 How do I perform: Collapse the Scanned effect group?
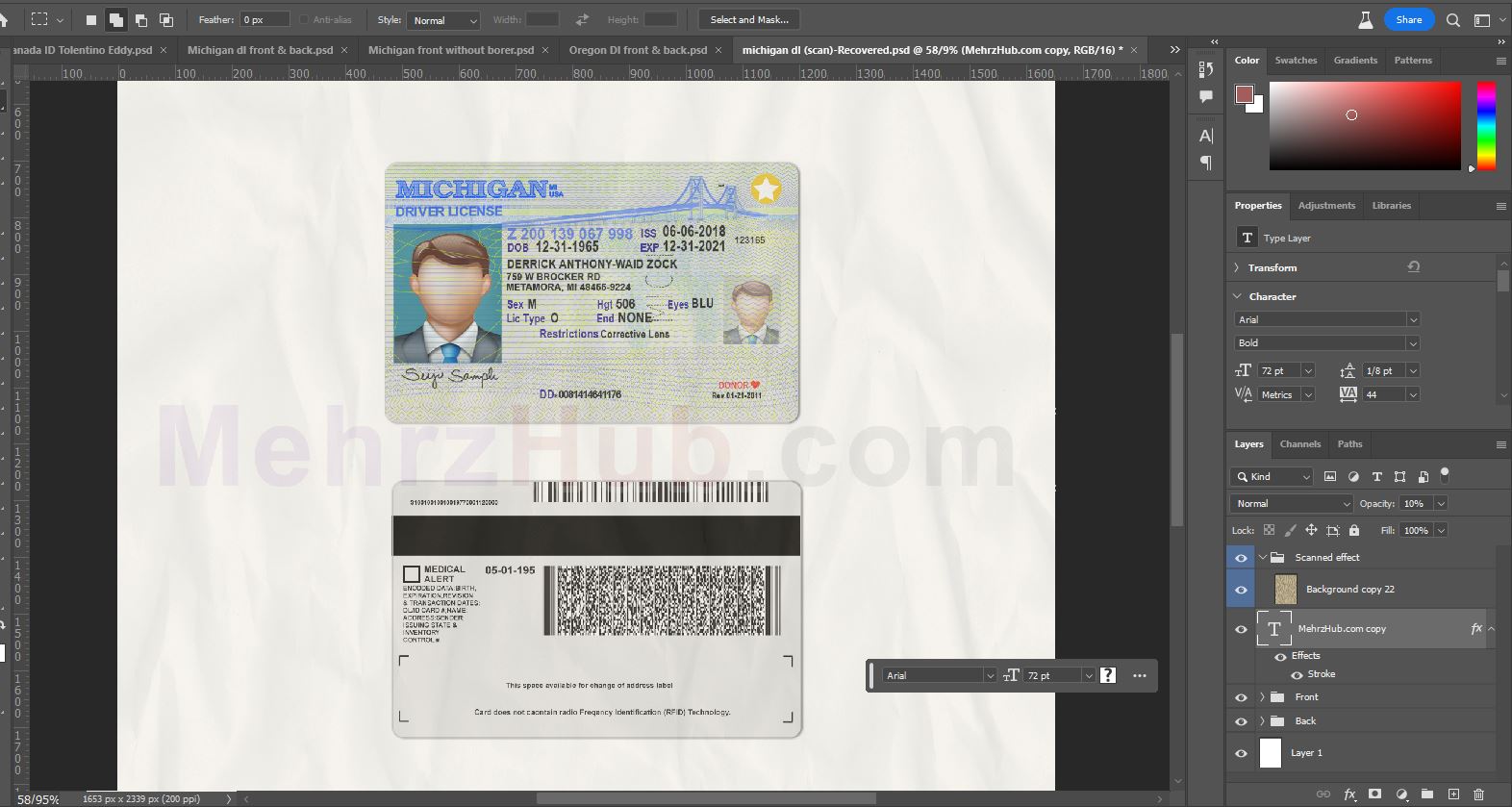tap(1262, 557)
